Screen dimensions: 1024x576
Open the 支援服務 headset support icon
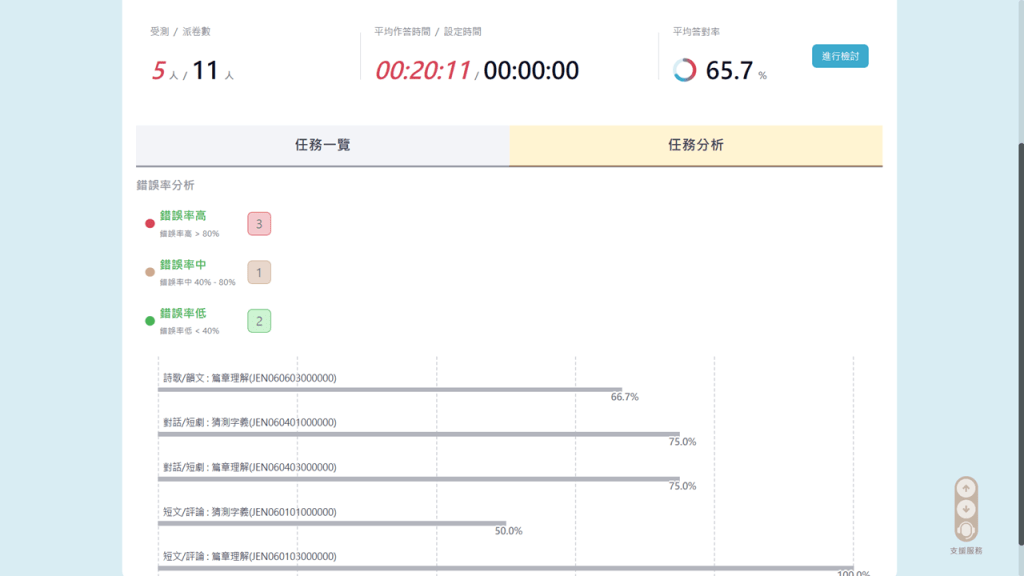[x=965, y=530]
